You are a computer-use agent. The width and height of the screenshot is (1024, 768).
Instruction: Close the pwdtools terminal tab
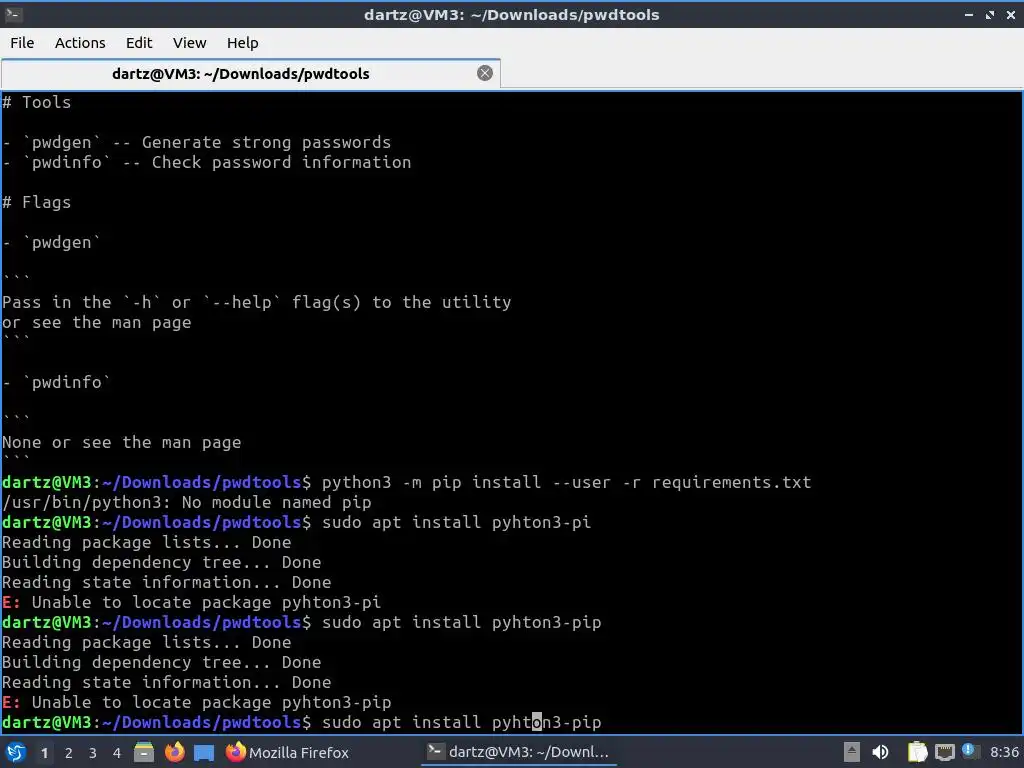click(485, 73)
